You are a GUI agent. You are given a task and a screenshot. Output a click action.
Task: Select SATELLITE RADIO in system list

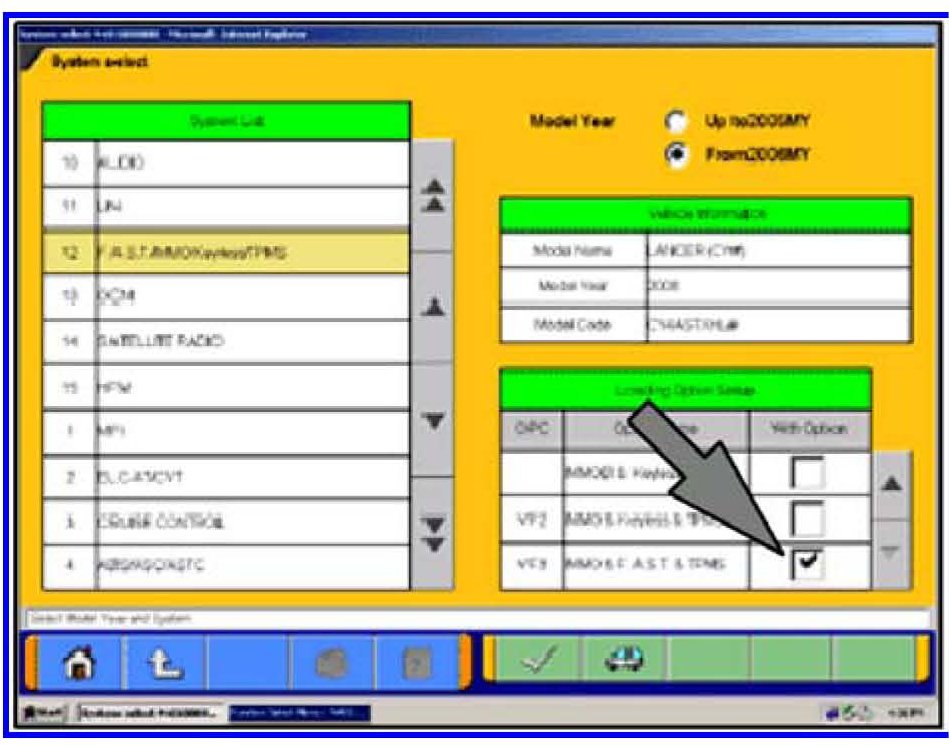[x=226, y=342]
